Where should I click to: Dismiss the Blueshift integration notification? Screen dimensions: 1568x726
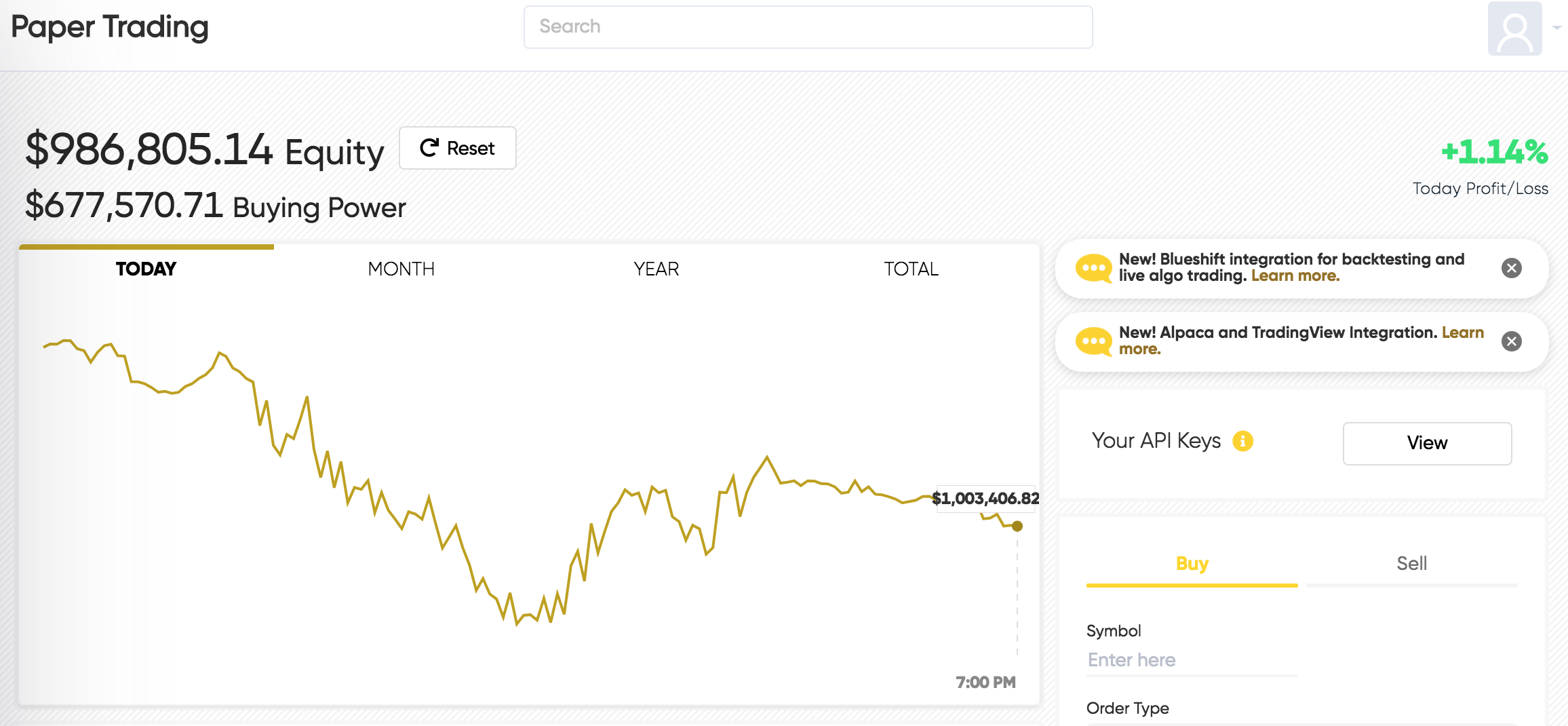pos(1511,268)
